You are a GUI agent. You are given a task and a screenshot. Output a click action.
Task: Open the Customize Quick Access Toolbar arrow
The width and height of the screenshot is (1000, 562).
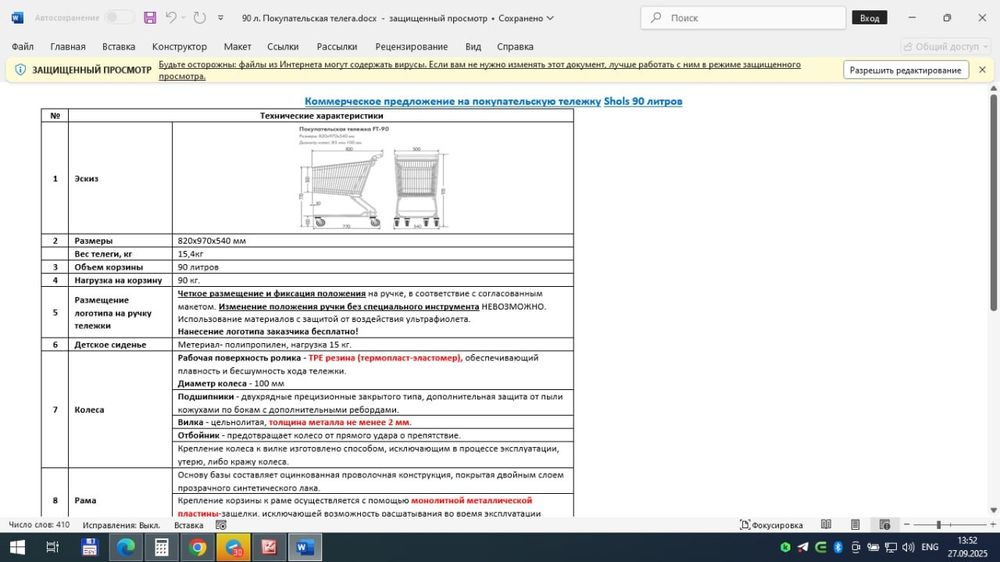[221, 18]
